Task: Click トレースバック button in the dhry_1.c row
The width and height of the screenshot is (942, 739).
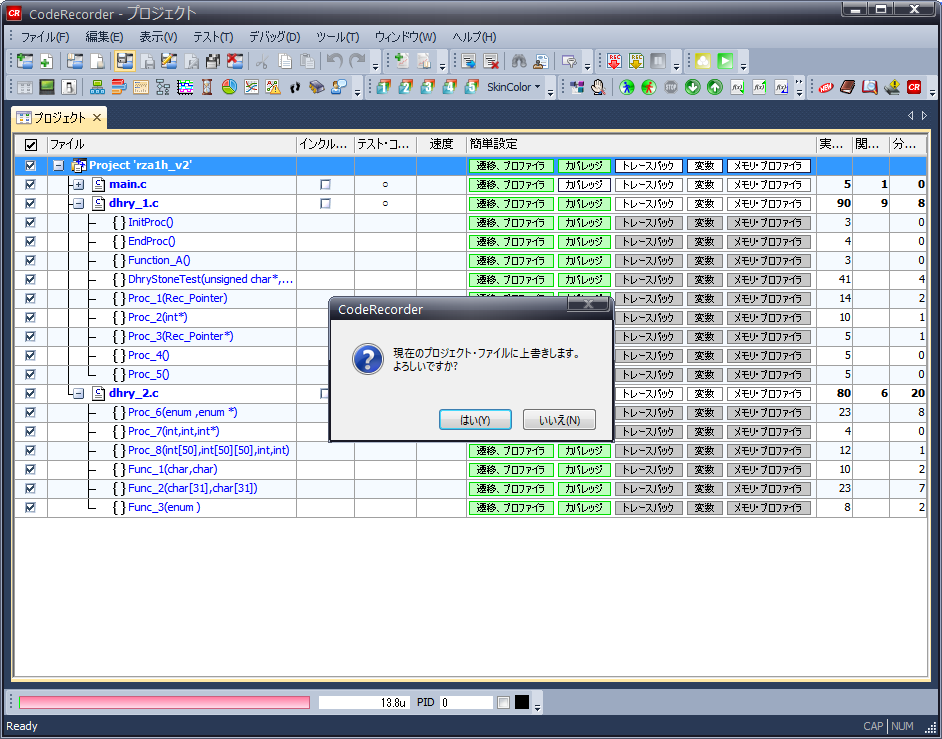Action: (x=648, y=204)
